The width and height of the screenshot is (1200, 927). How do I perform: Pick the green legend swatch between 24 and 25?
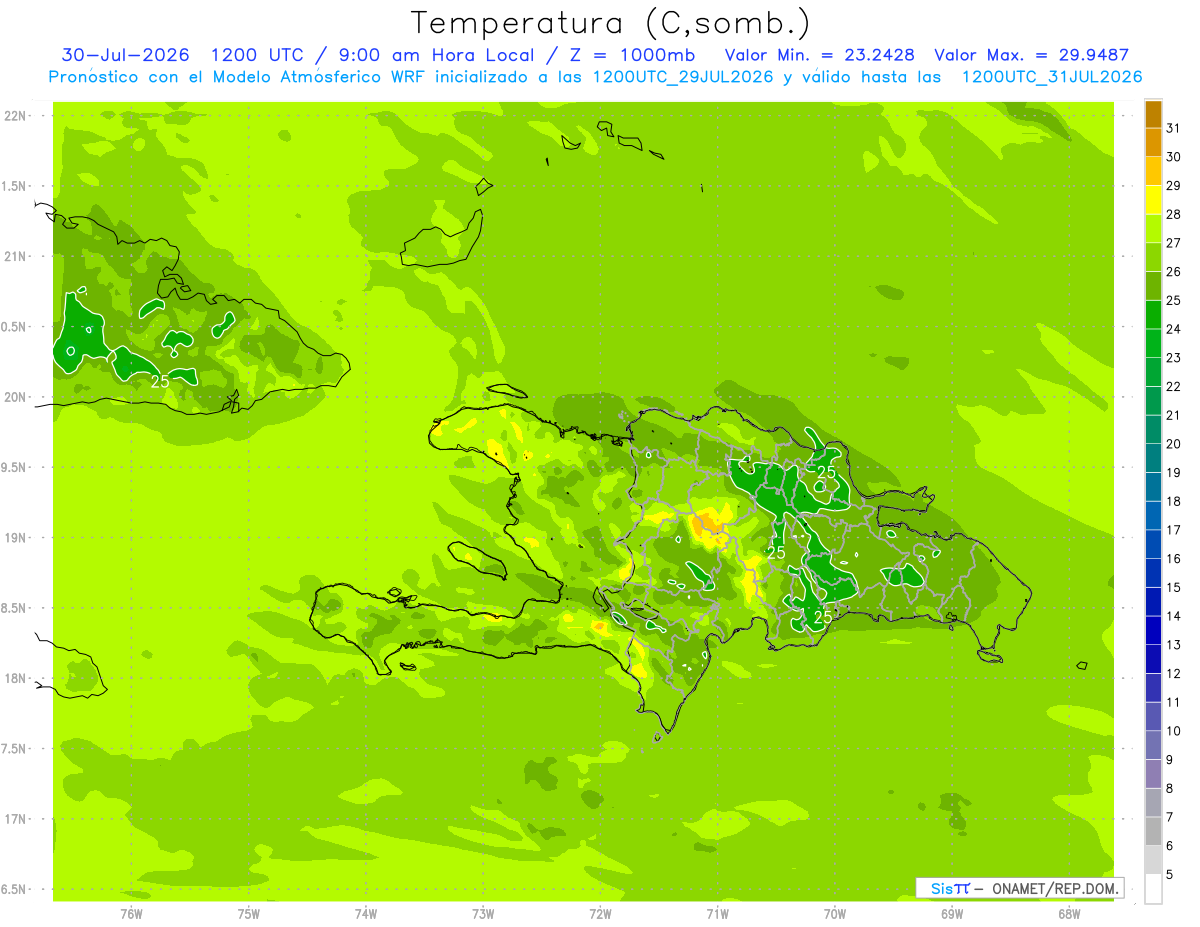click(x=1153, y=314)
